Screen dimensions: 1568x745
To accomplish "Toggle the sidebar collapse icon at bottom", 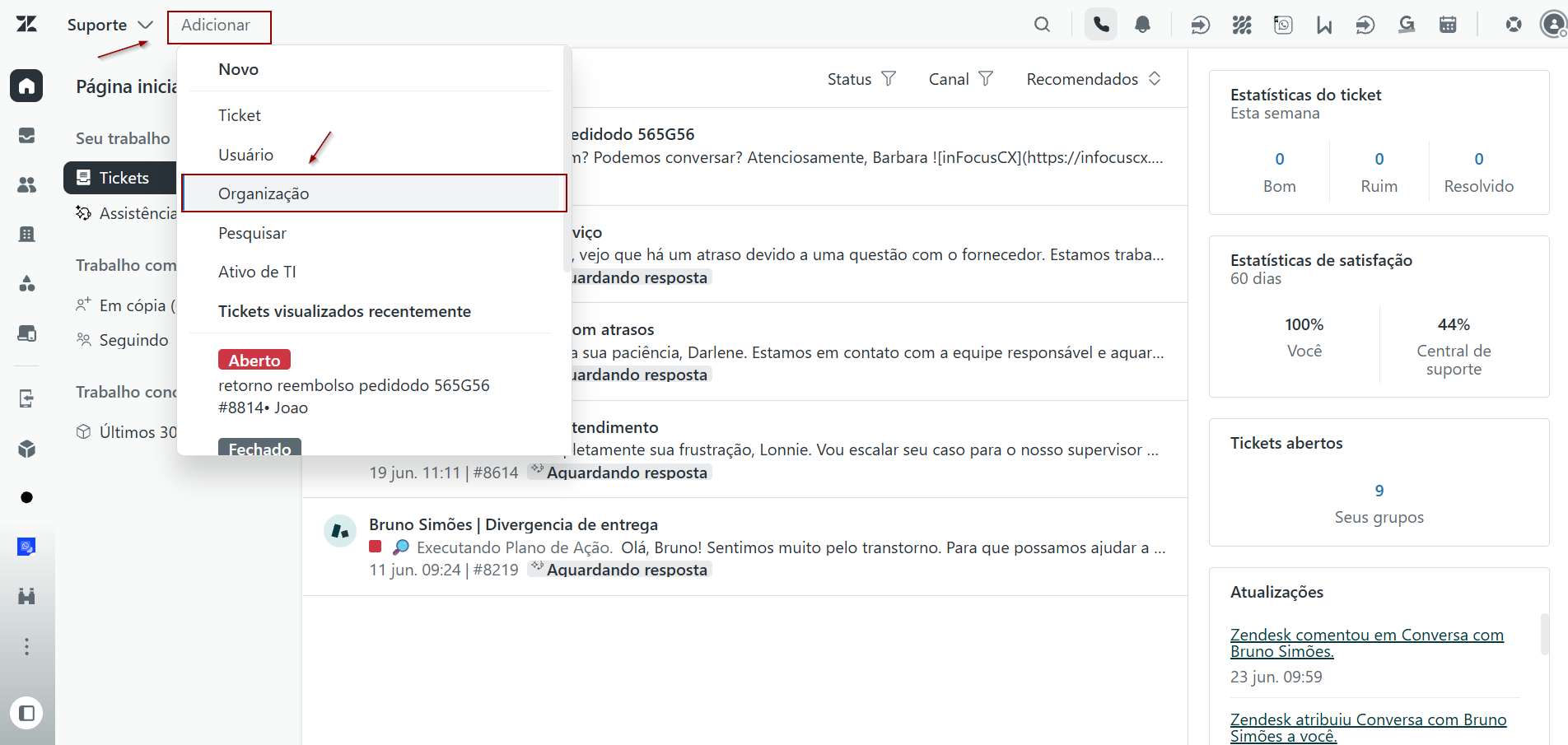I will point(26,713).
